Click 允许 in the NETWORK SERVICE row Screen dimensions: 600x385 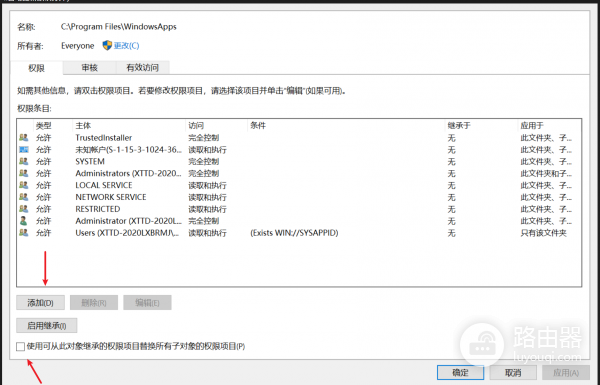[x=43, y=197]
